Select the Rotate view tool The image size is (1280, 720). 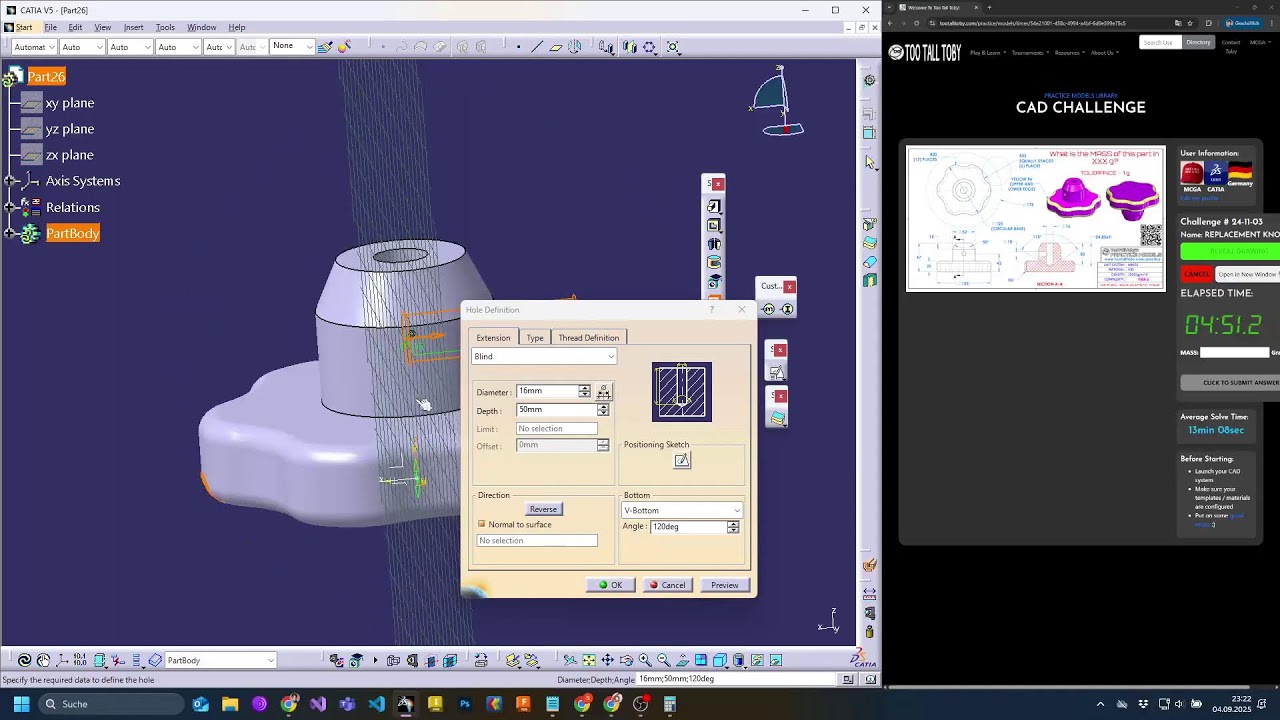626,660
